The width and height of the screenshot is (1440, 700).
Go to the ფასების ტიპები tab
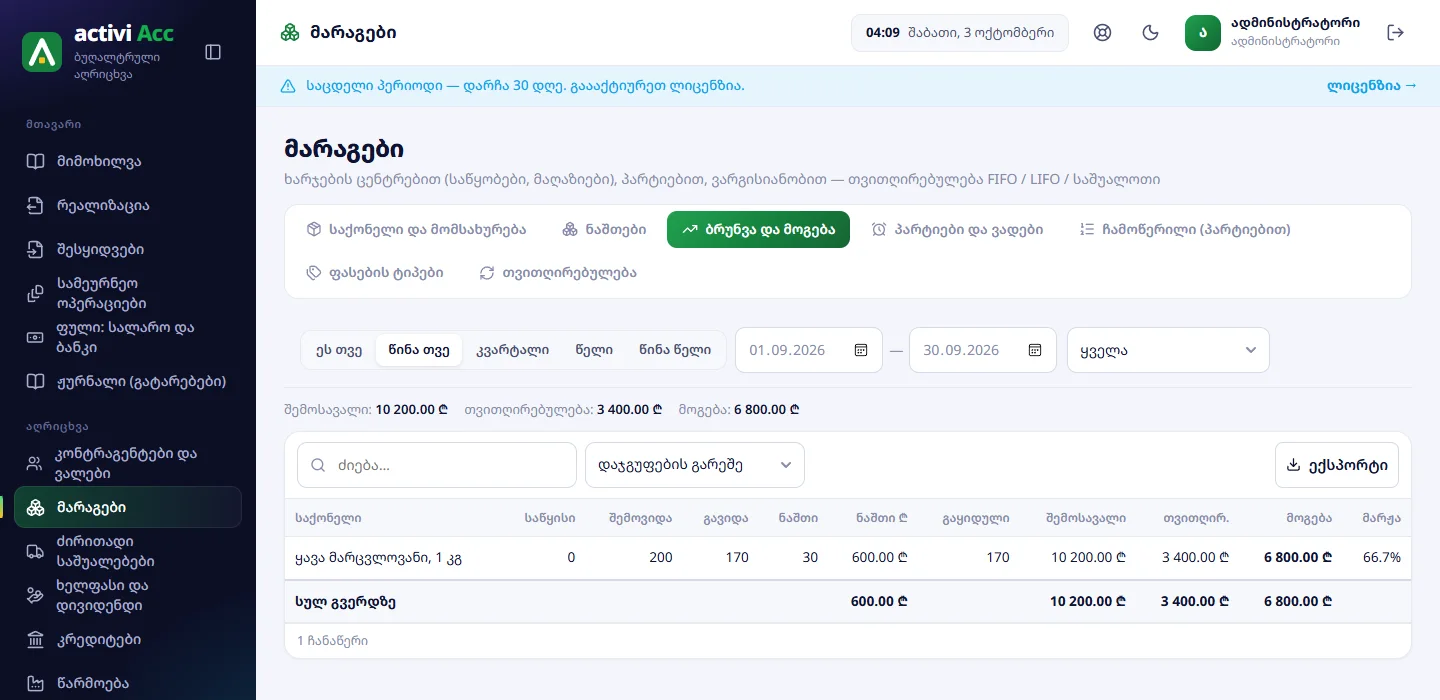(x=375, y=272)
